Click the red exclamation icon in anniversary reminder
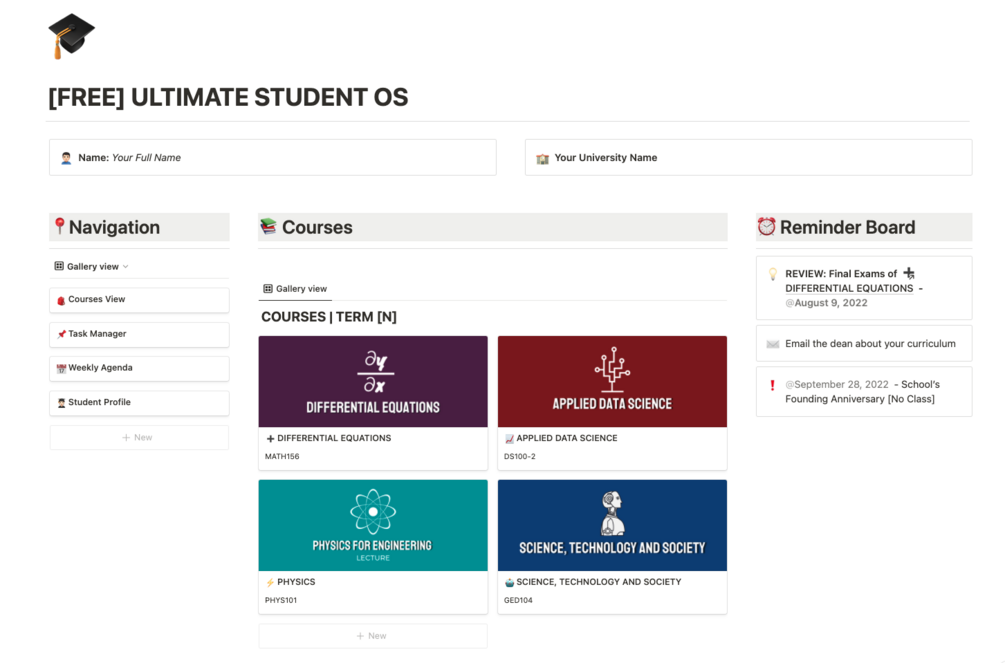This screenshot has width=1005, height=663. tap(772, 385)
